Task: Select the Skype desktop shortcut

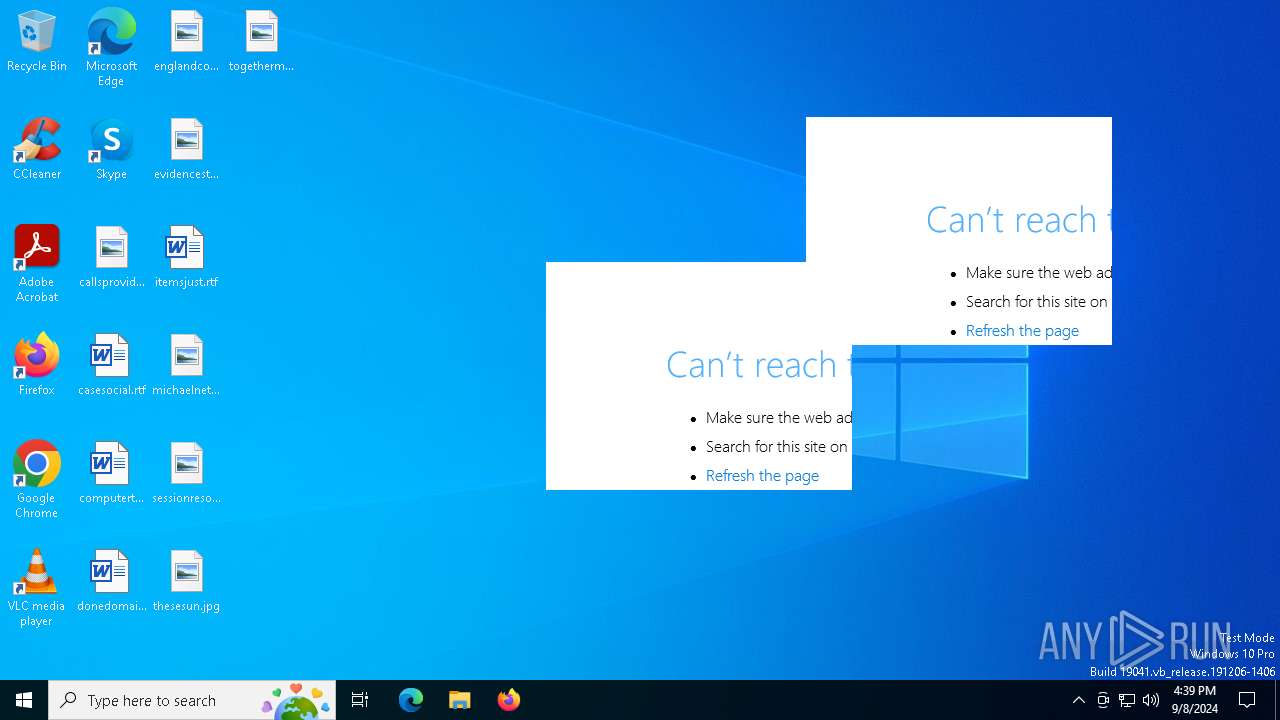Action: pos(111,150)
